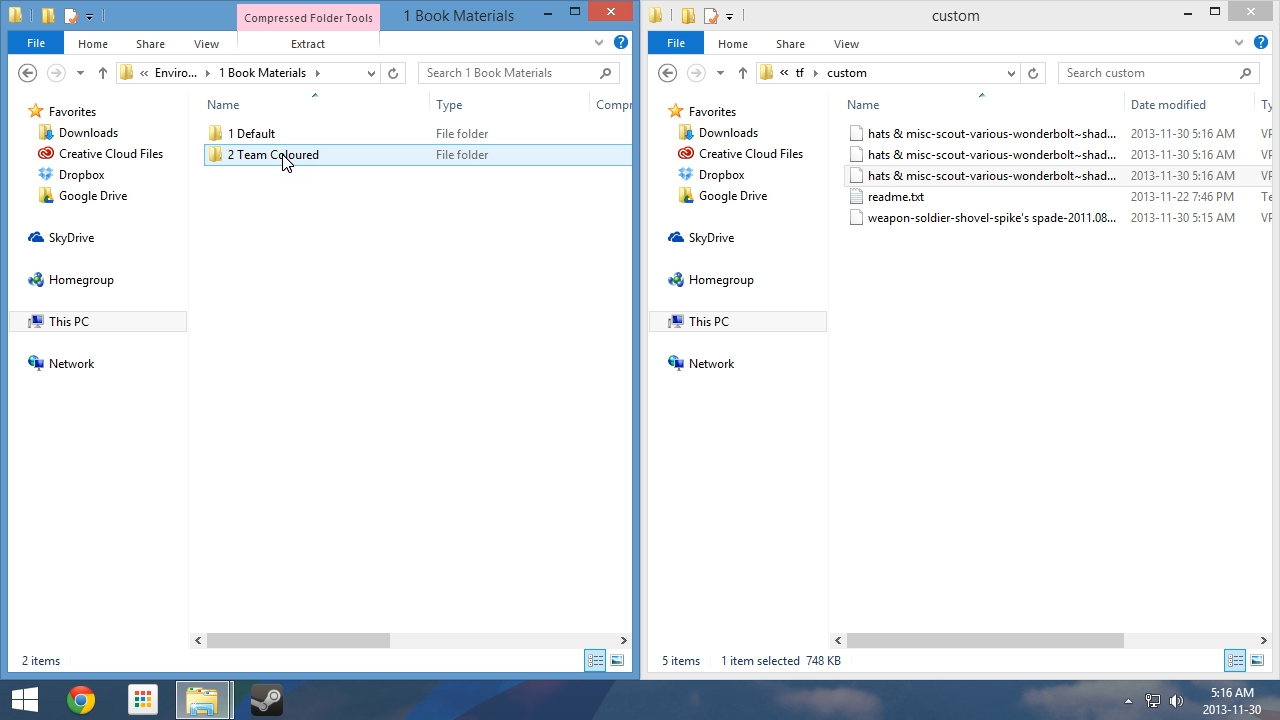Expand the ribbon in 1 Book Materials window
This screenshot has width=1280, height=720.
pyautogui.click(x=599, y=43)
